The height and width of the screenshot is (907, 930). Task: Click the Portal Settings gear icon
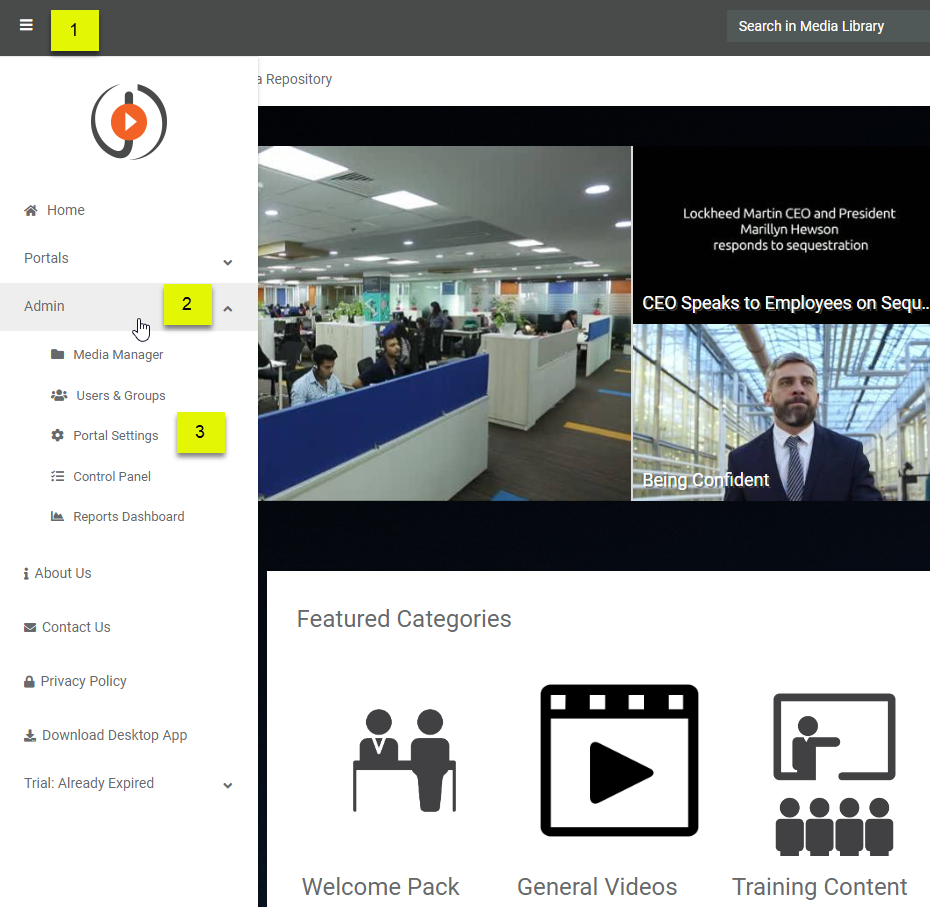57,436
